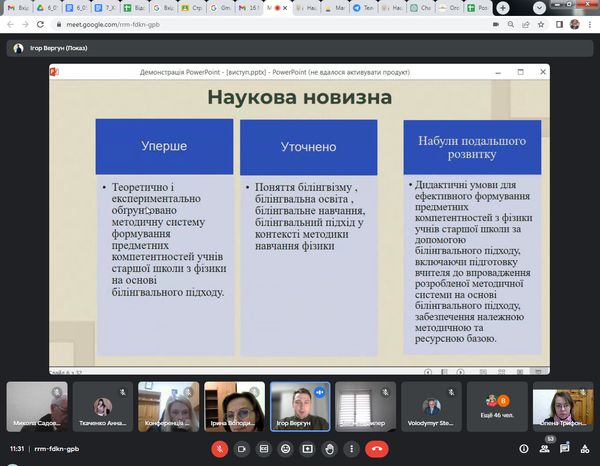Click Volodymyr Ste... participant tile

430,407
